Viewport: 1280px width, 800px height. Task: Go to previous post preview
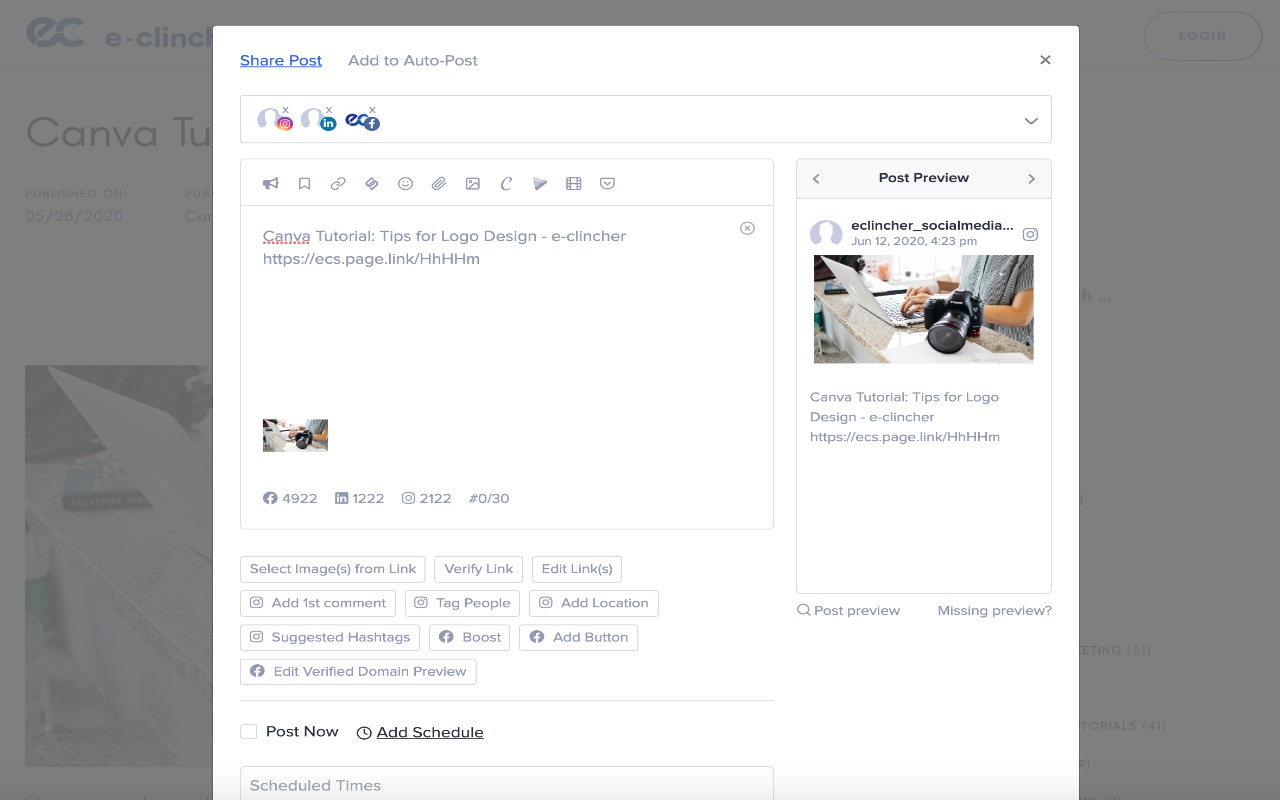pyautogui.click(x=816, y=179)
